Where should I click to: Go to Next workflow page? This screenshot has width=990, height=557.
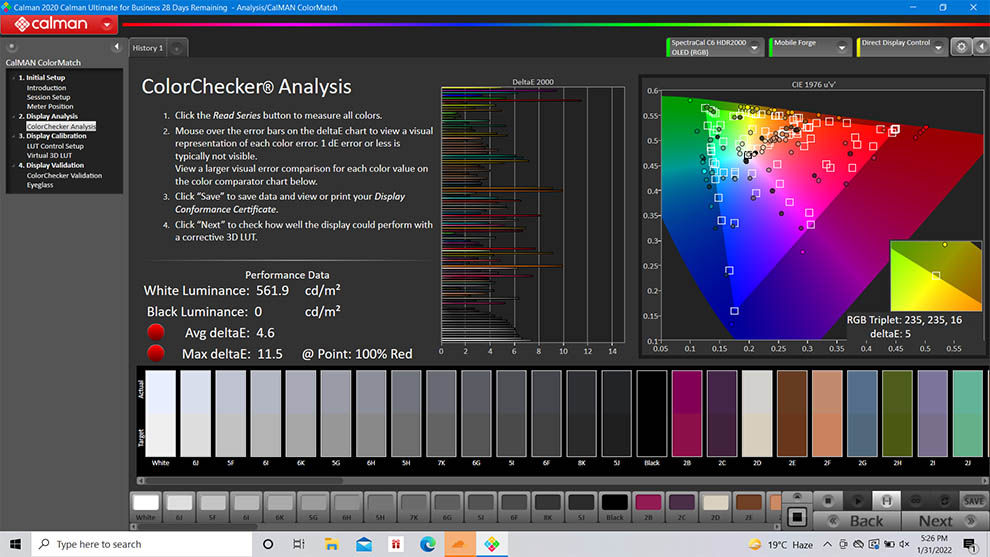click(945, 521)
